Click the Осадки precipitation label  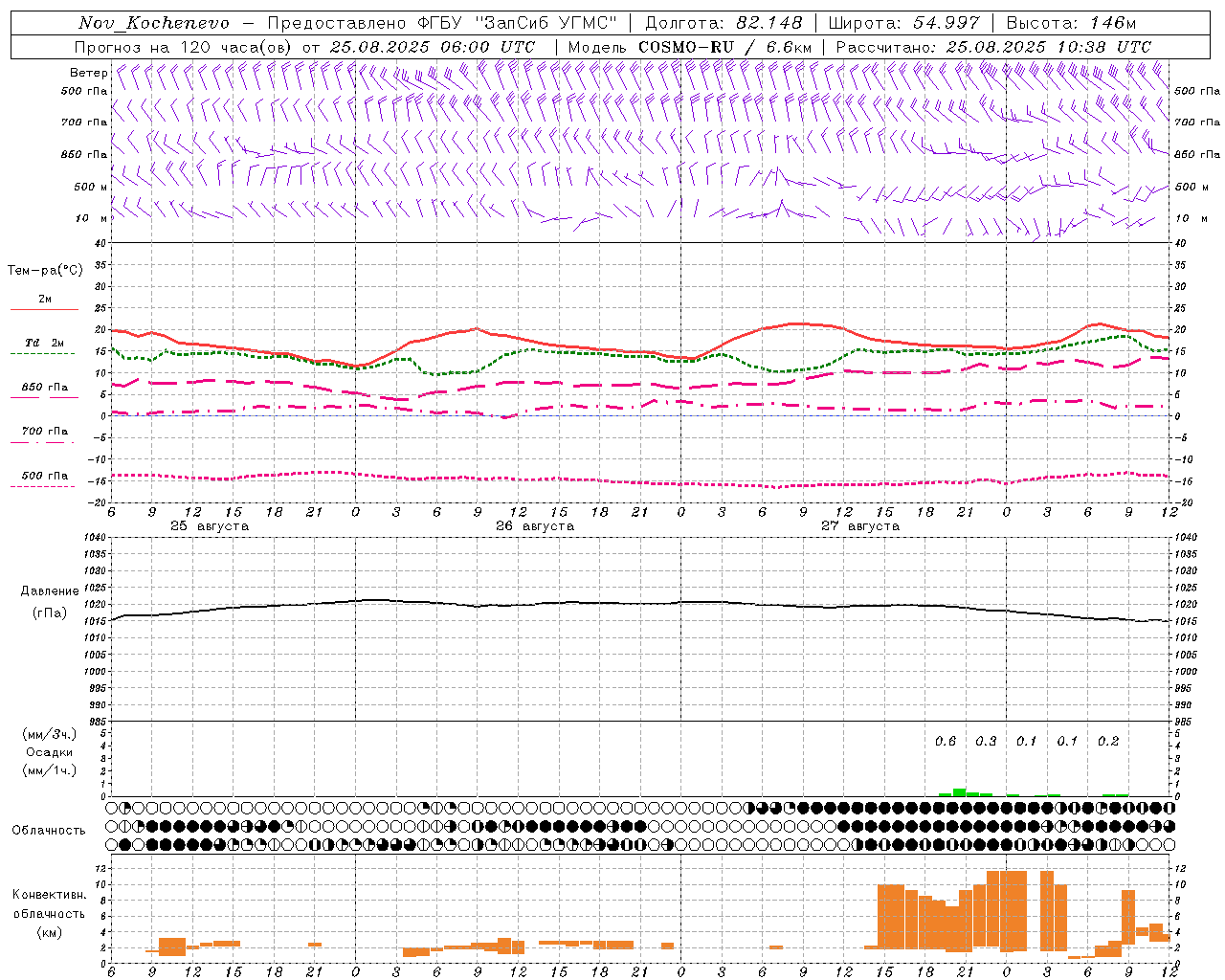[x=50, y=752]
